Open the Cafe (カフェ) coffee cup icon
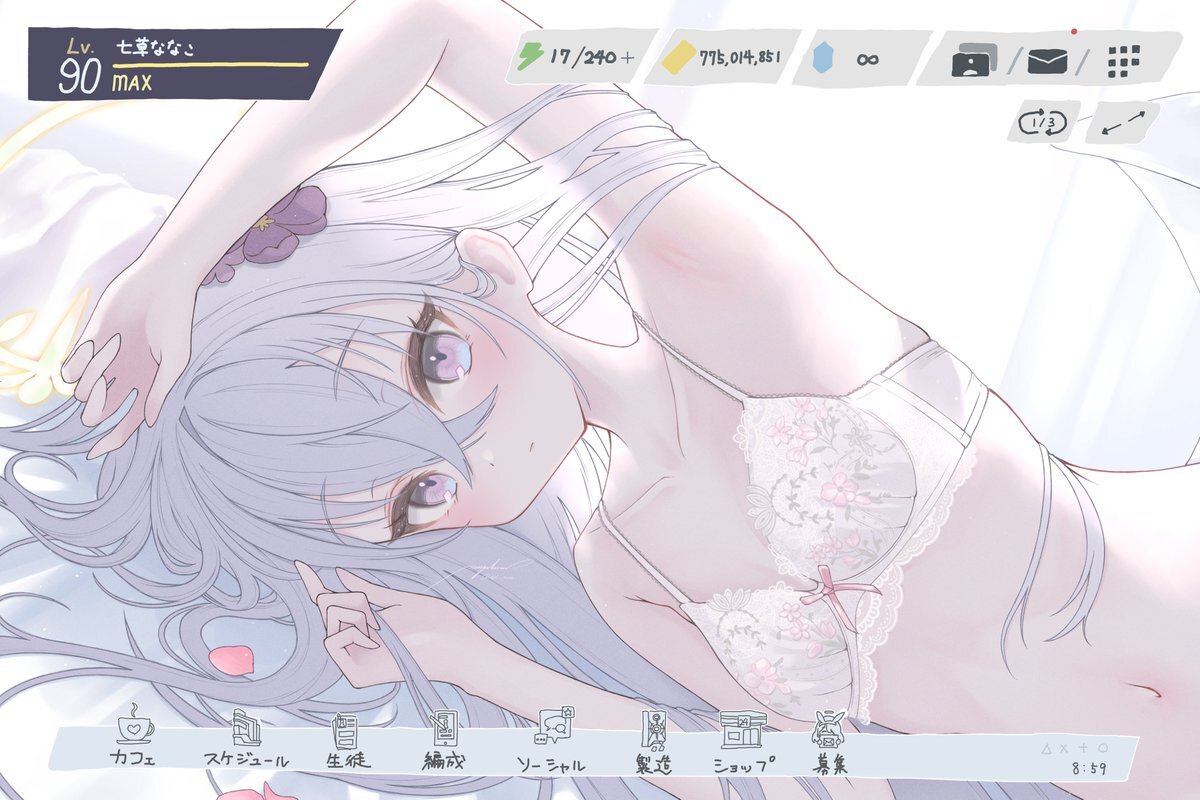 [x=134, y=724]
